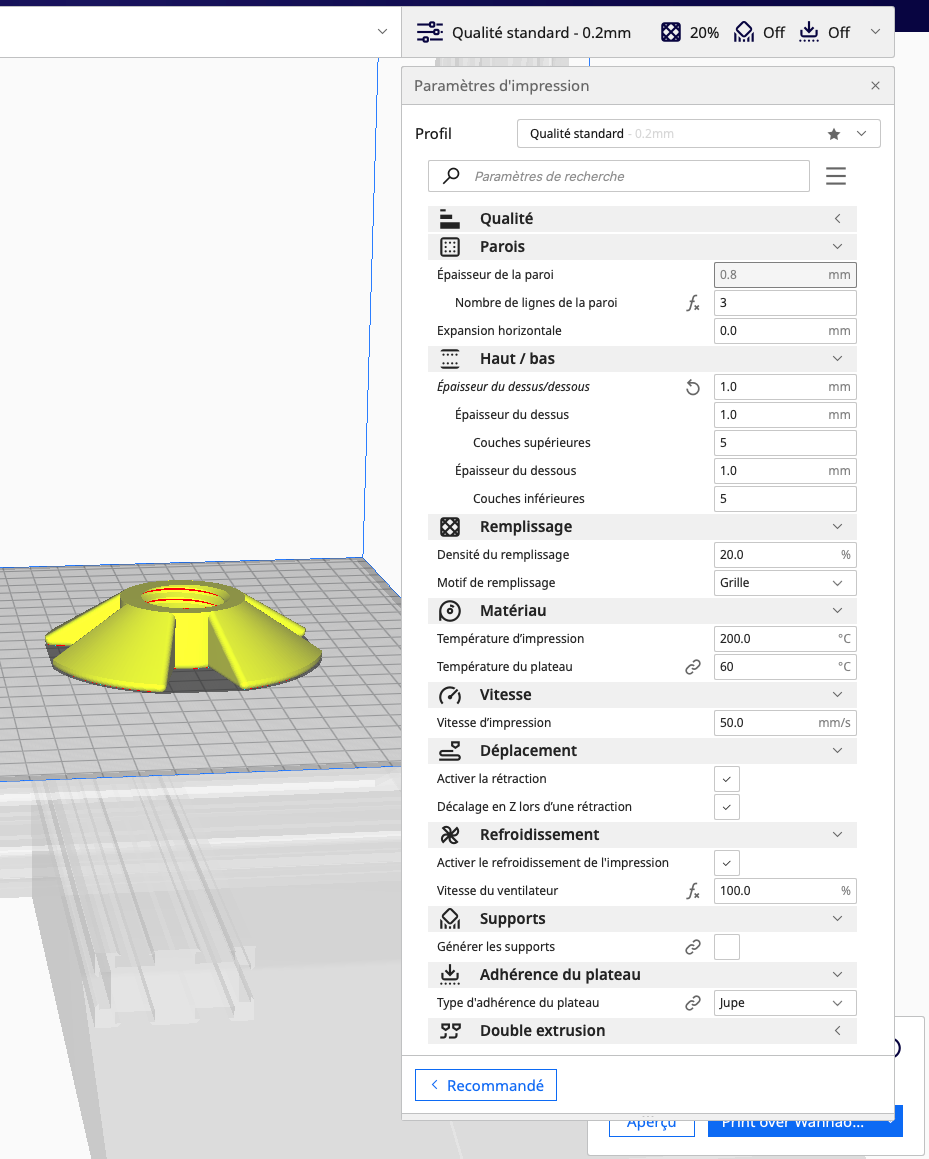Click the infill 20% icon in header
Image resolution: width=929 pixels, height=1159 pixels.
coord(670,33)
